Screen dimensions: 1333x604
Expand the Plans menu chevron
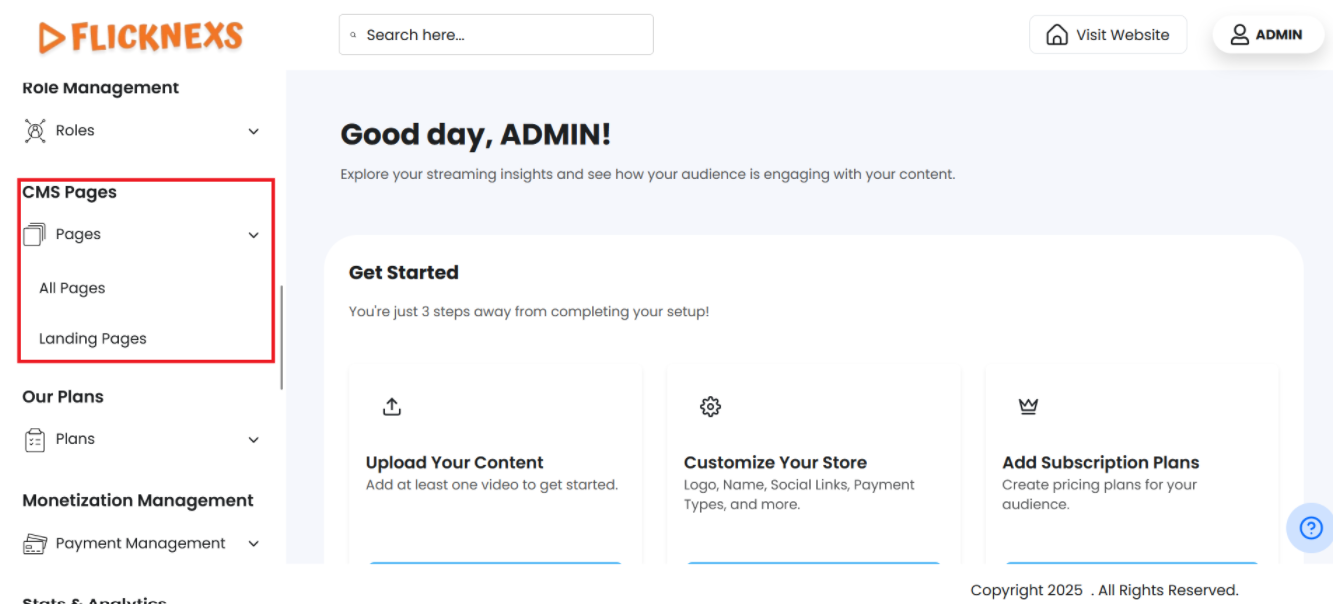253,440
